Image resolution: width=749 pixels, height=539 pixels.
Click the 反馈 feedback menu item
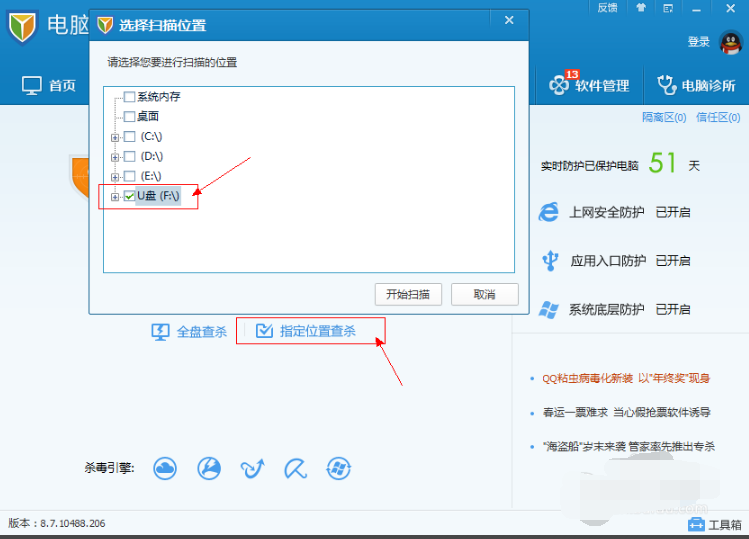(607, 7)
